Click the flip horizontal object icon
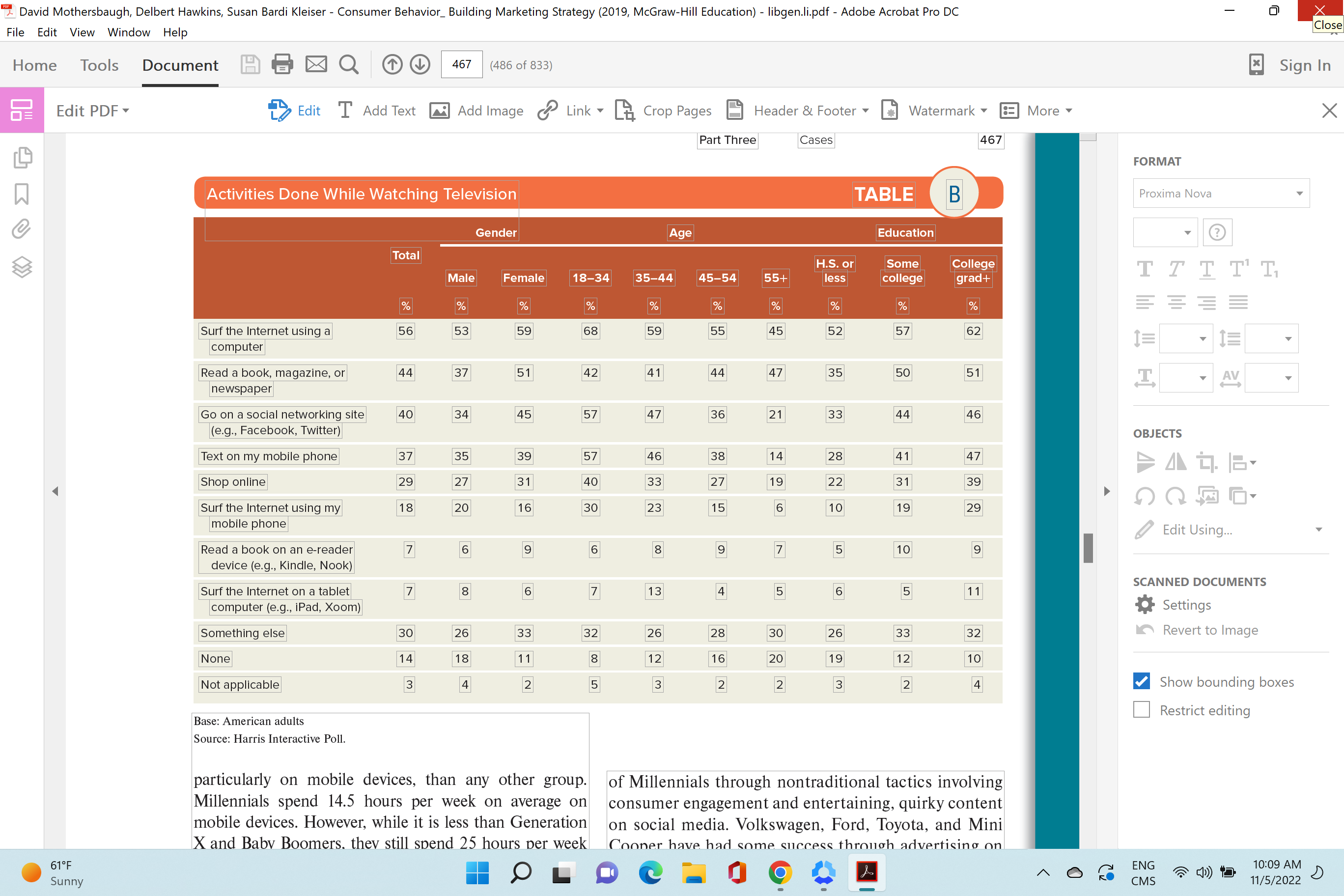The height and width of the screenshot is (896, 1344). 1176,462
